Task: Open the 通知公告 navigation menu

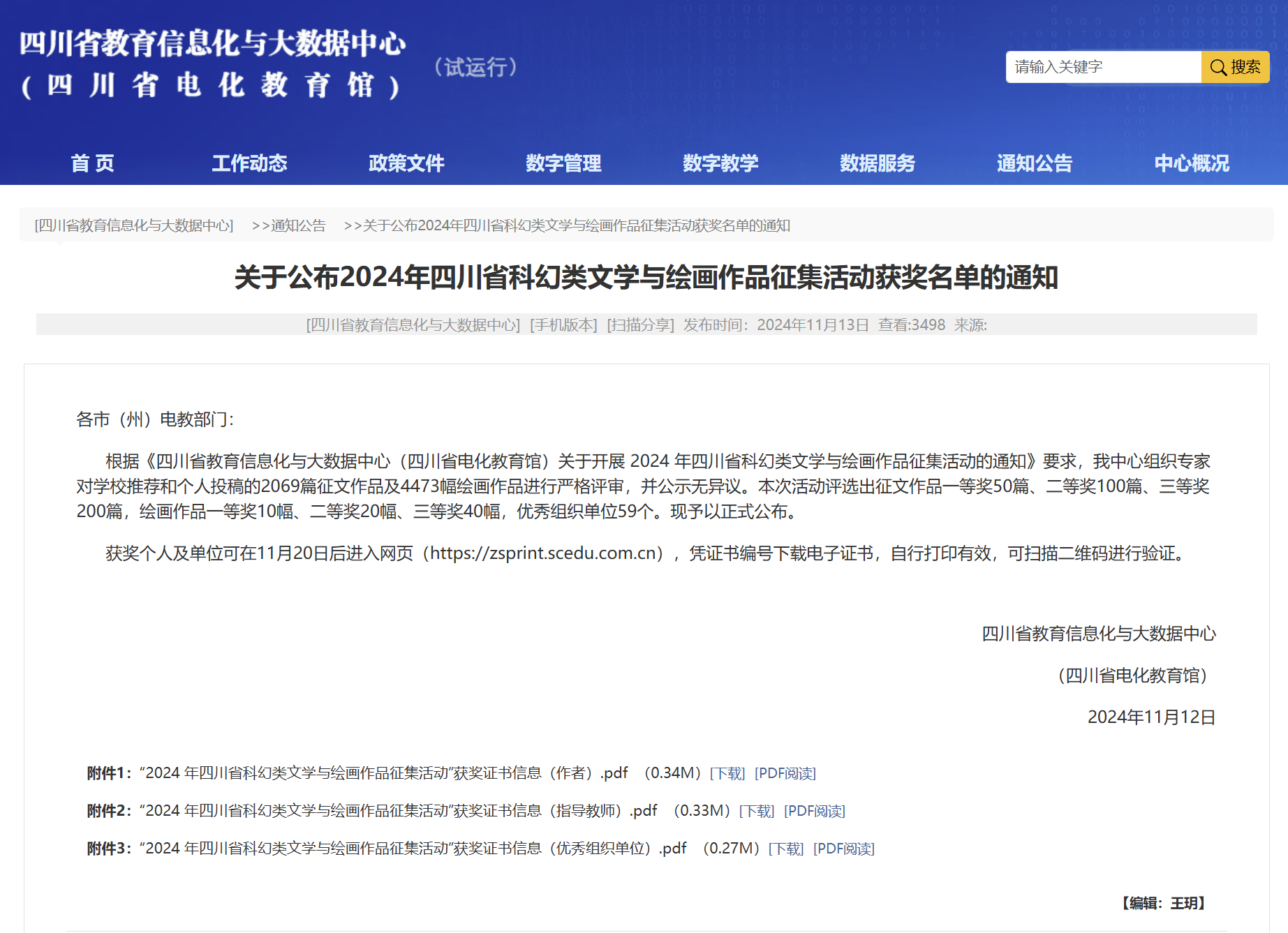Action: click(1035, 163)
